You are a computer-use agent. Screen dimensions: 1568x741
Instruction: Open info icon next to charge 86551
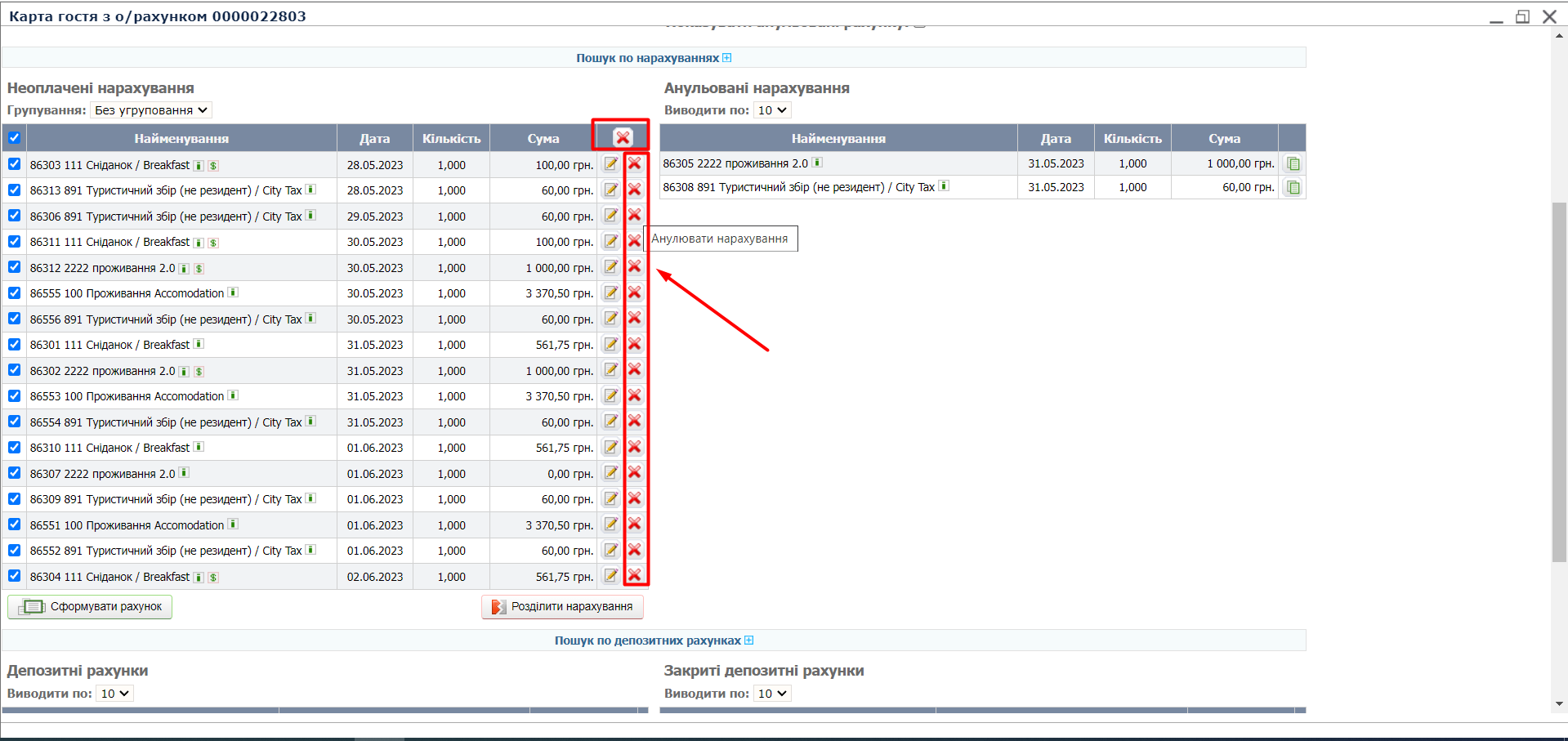click(233, 525)
